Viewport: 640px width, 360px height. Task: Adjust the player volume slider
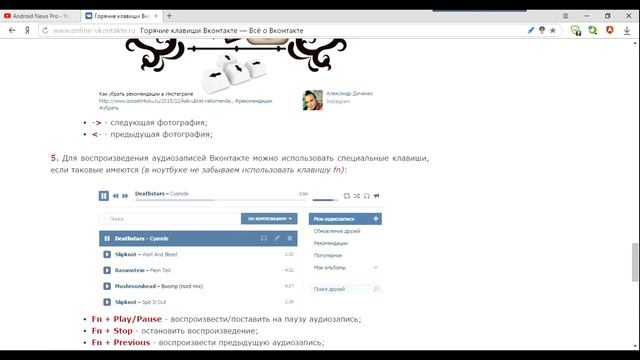[x=325, y=200]
